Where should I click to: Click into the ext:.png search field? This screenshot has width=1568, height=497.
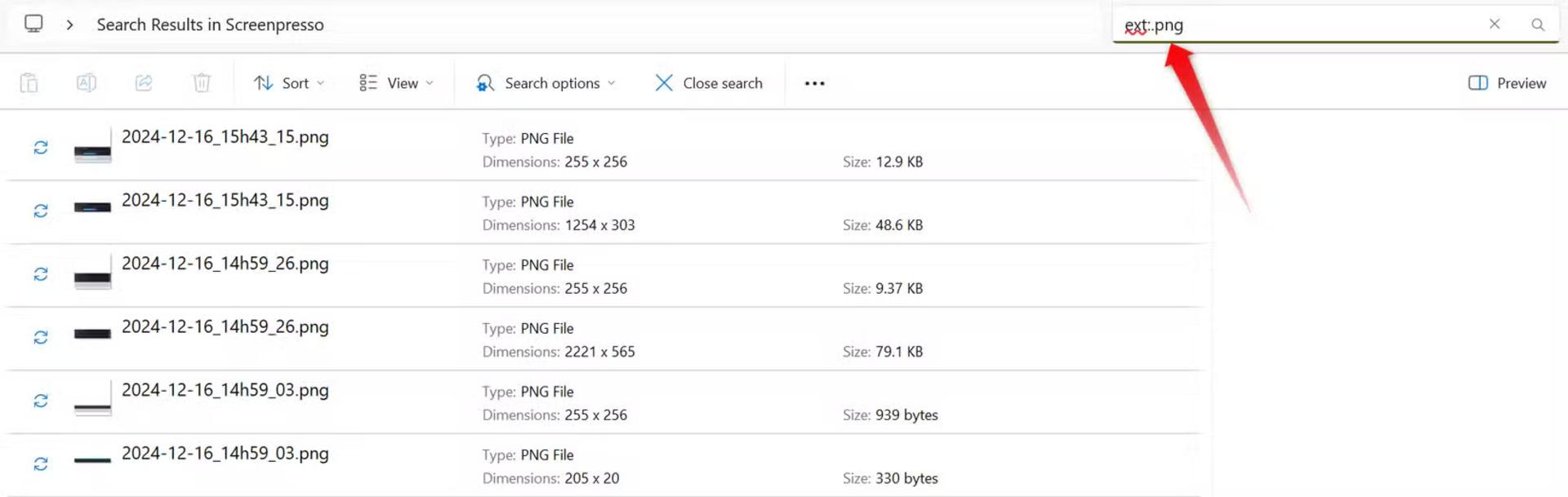(1298, 24)
